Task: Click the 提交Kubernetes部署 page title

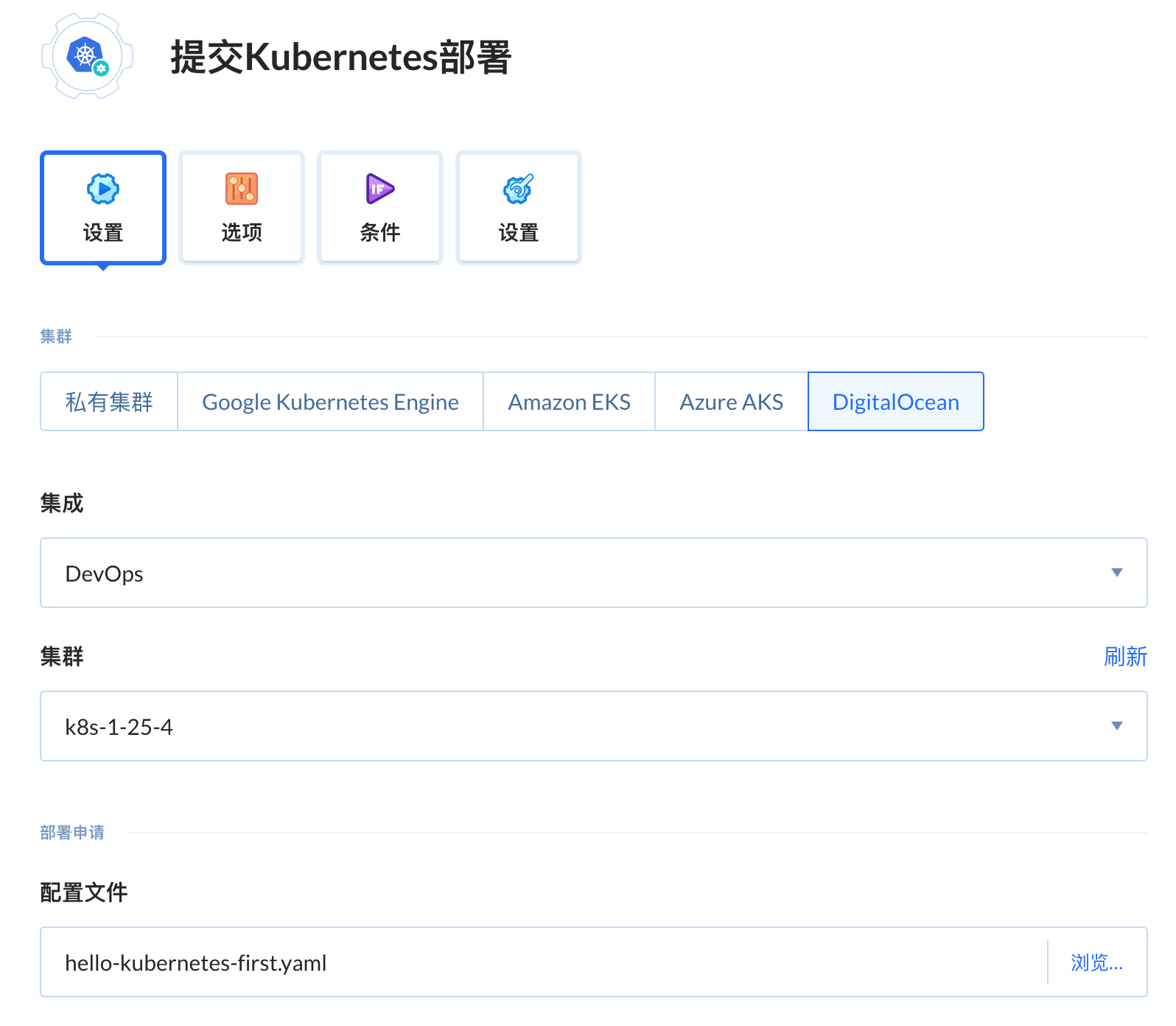Action: [340, 57]
